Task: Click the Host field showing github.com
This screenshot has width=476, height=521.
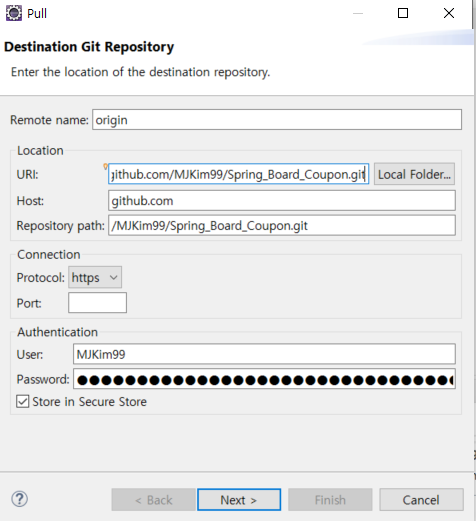Action: (x=282, y=201)
